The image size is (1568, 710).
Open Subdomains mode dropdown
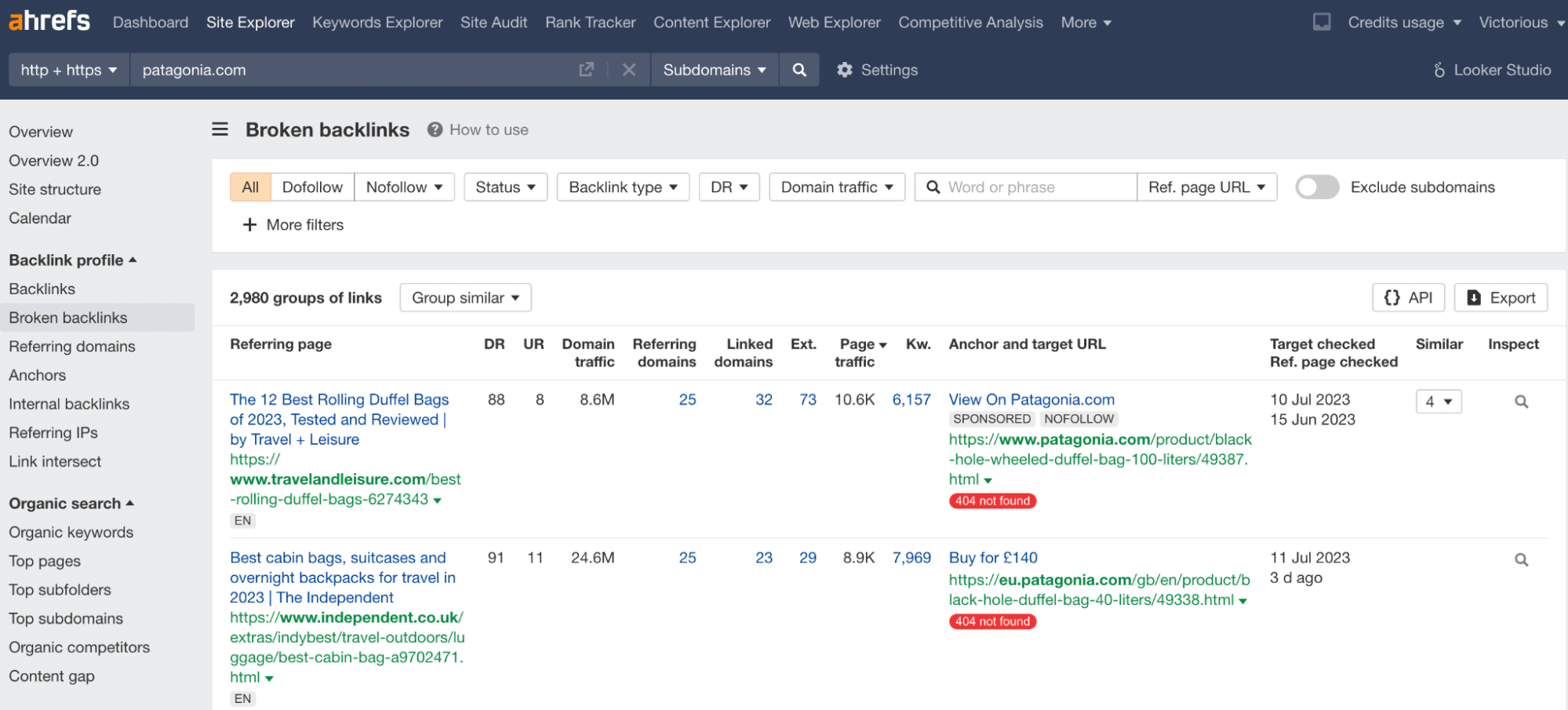pos(714,70)
